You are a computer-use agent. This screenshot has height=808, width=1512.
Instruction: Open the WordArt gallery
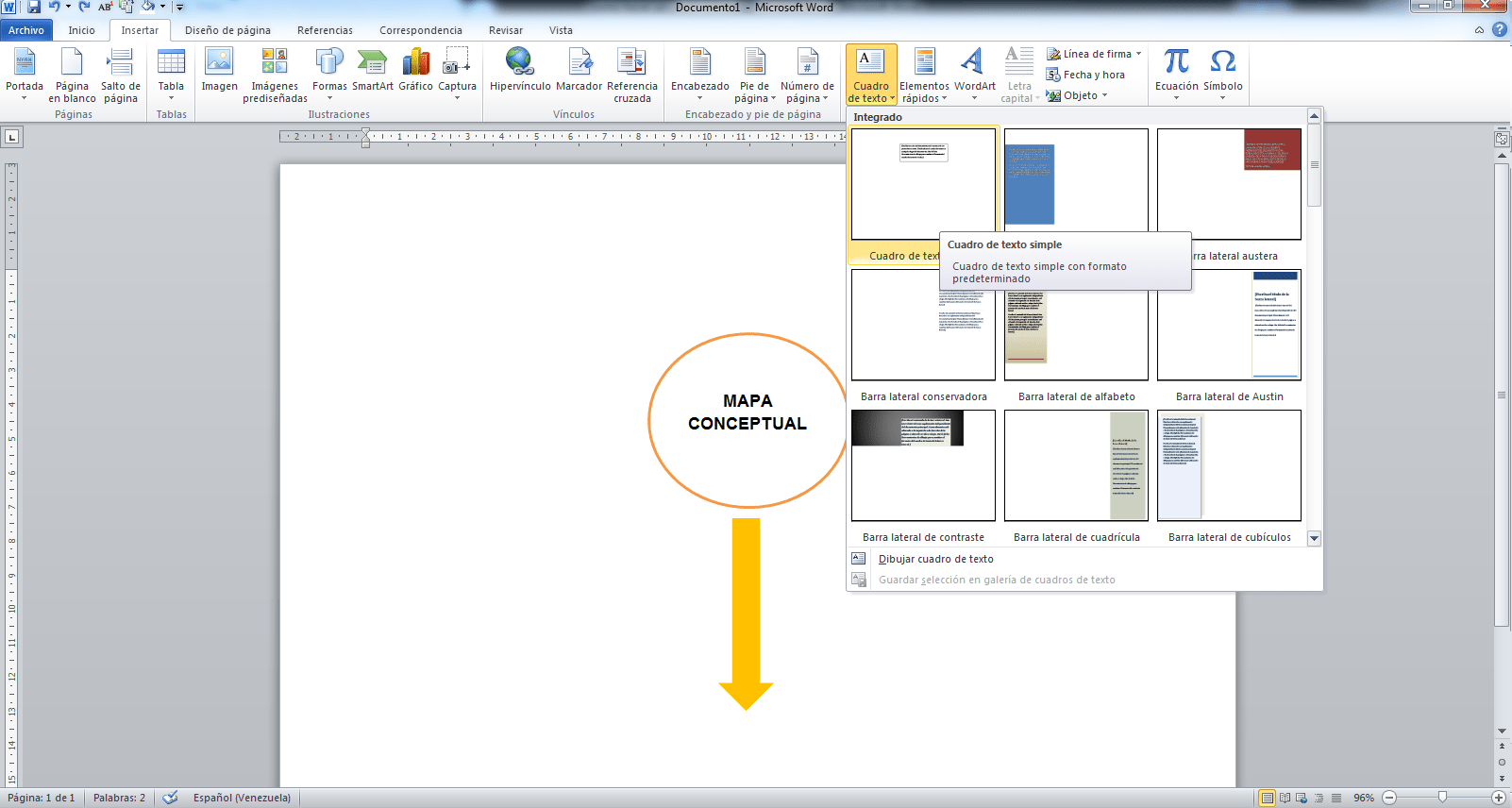point(974,75)
